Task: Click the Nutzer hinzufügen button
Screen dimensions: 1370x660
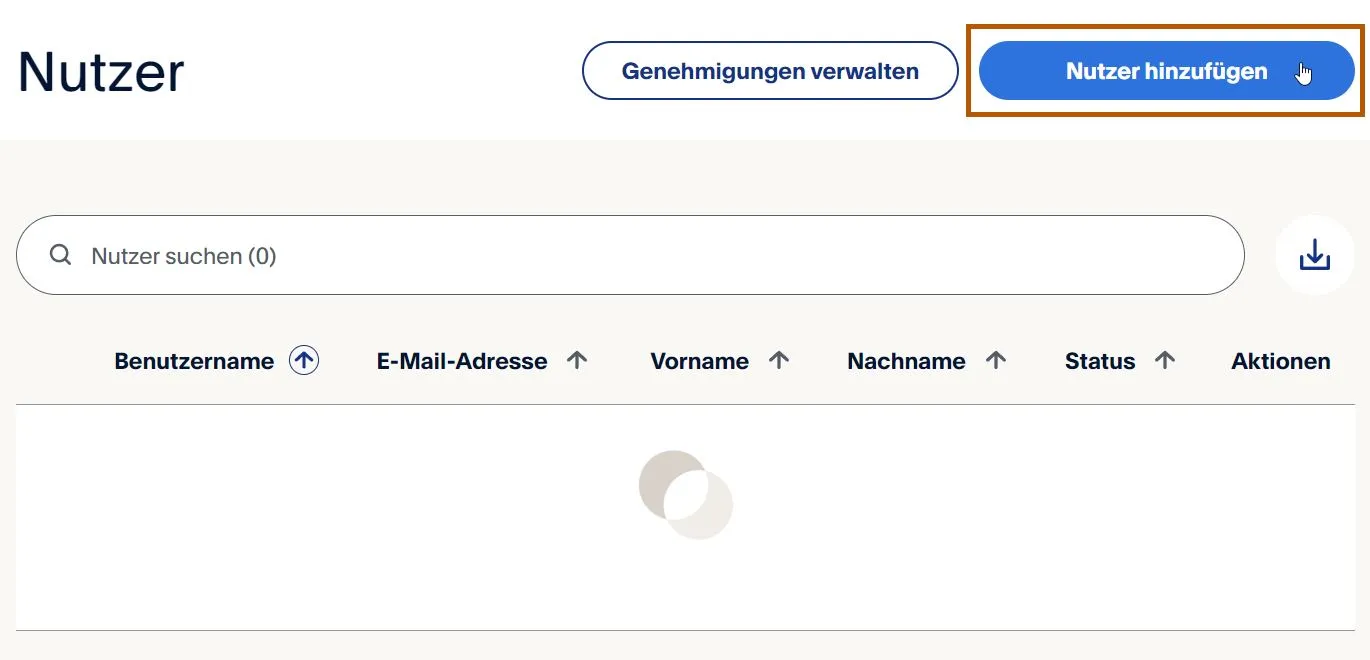Action: [1166, 70]
